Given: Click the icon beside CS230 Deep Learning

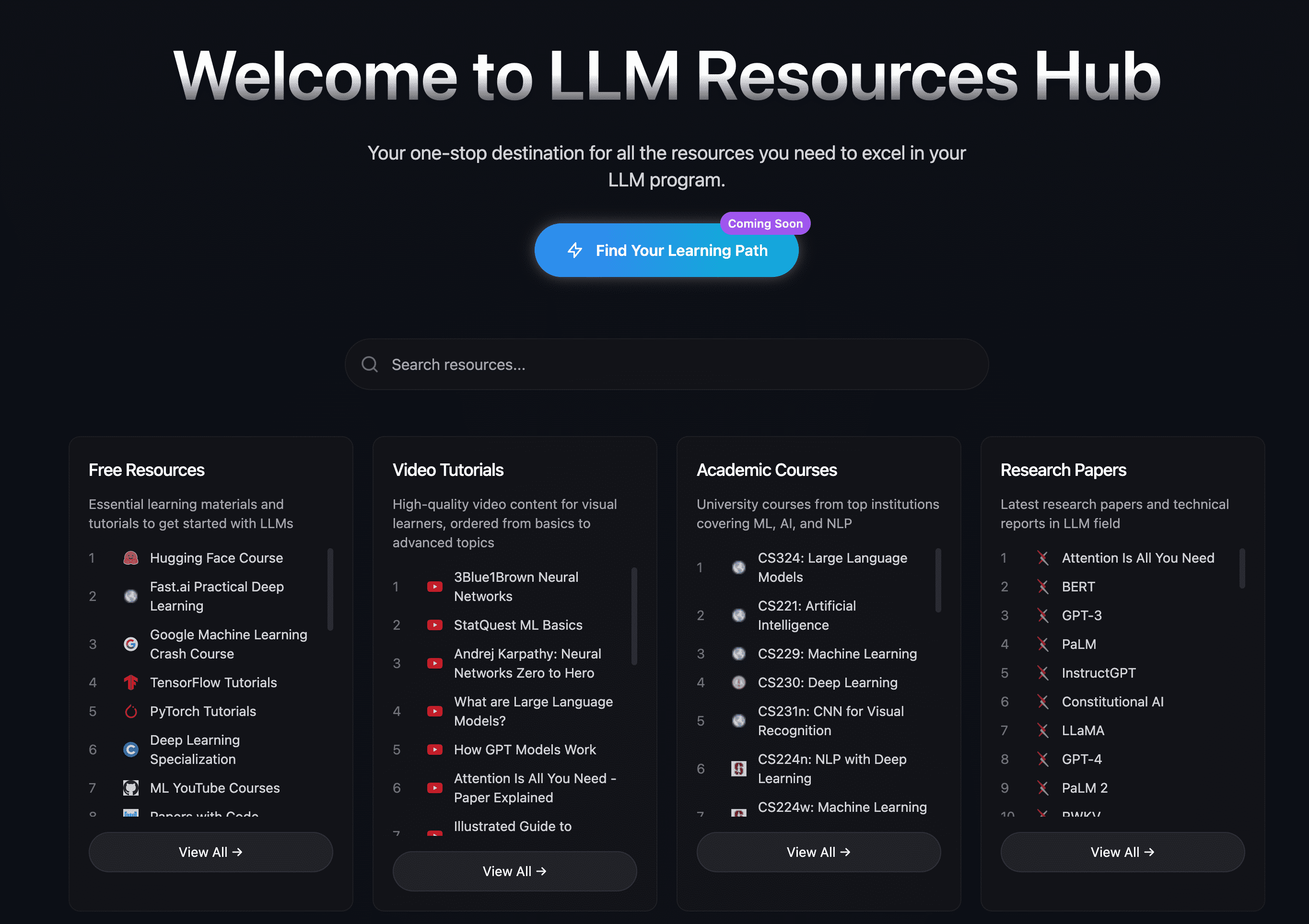Looking at the screenshot, I should tap(738, 682).
